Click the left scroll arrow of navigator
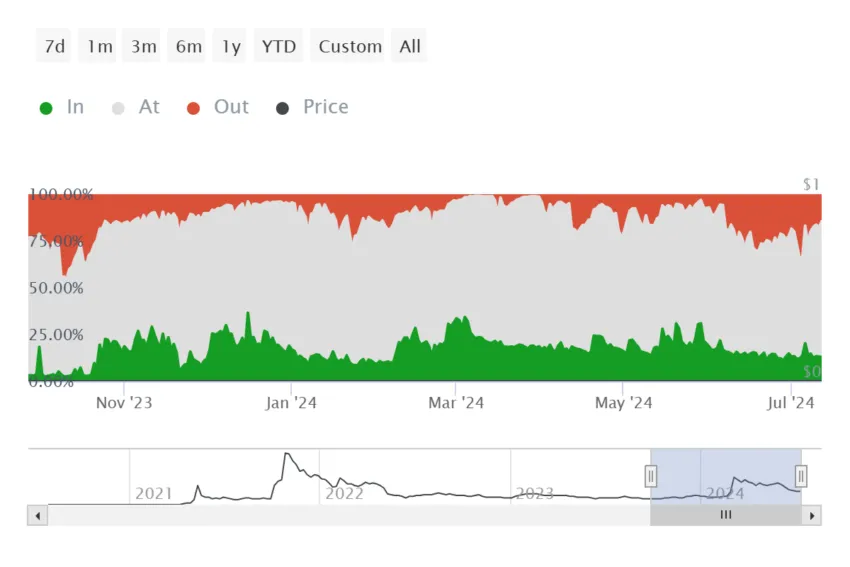Image resolution: width=850 pixels, height=567 pixels. click(37, 516)
